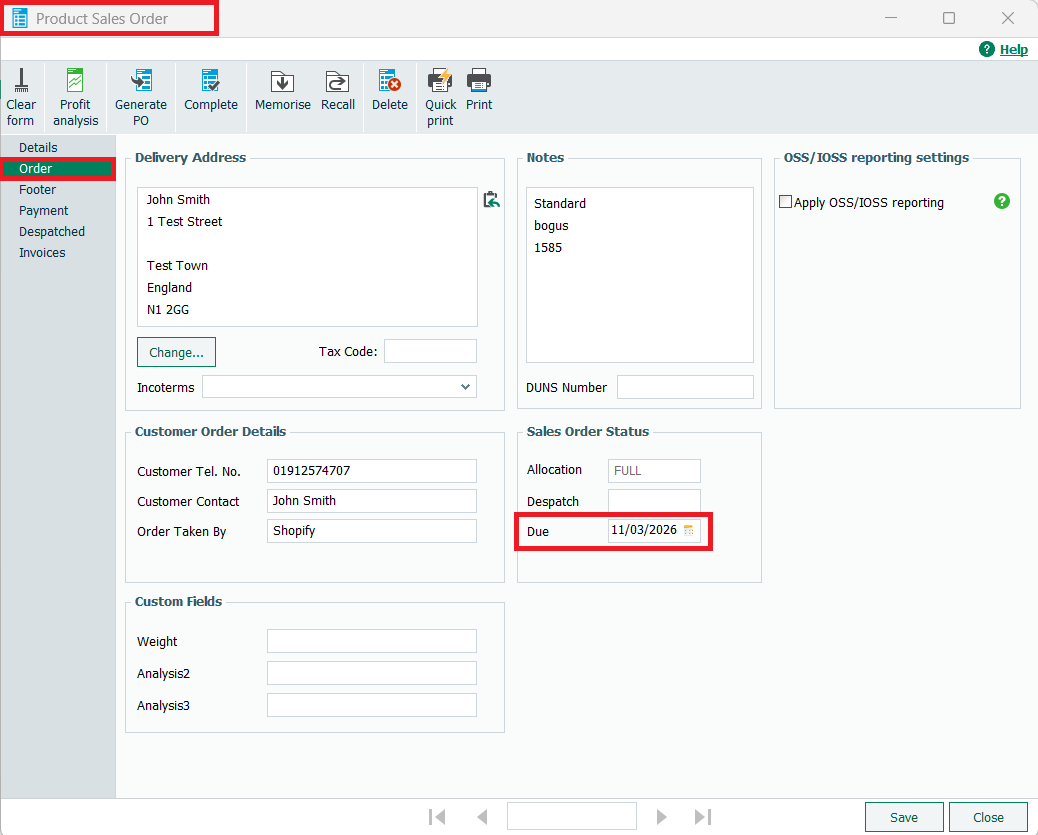Enable Apply OSS/IOSS reporting checkbox
This screenshot has width=1038, height=835.
click(x=785, y=202)
